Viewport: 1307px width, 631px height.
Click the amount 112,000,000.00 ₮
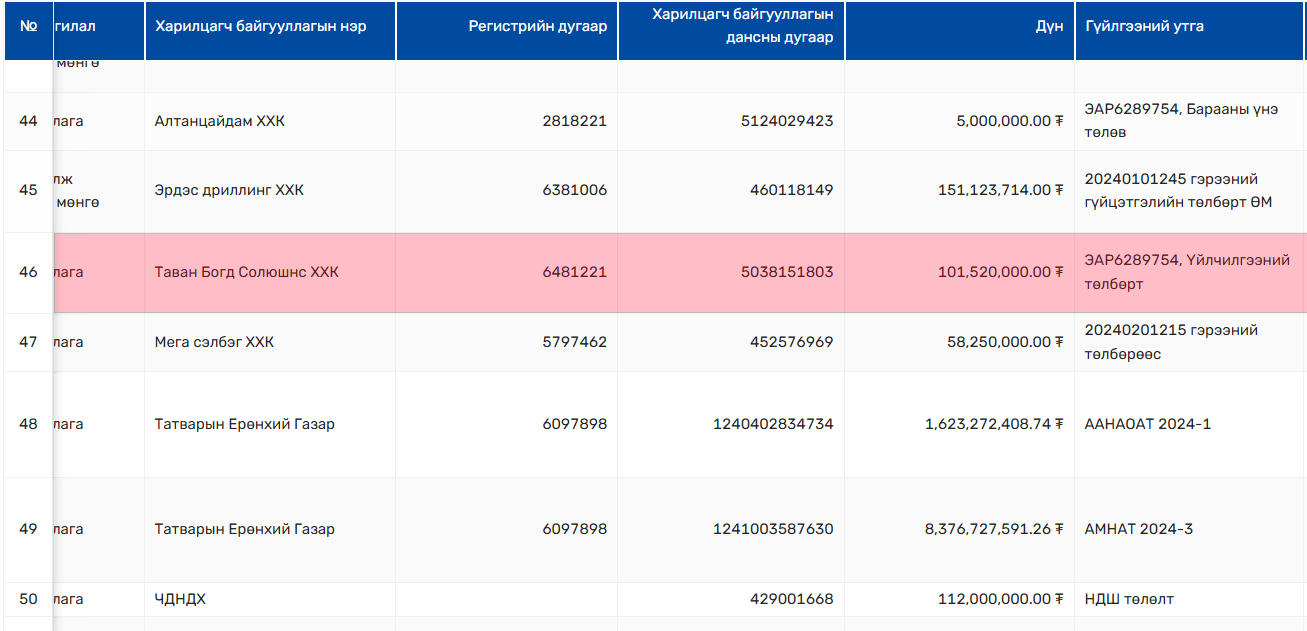pos(1000,599)
